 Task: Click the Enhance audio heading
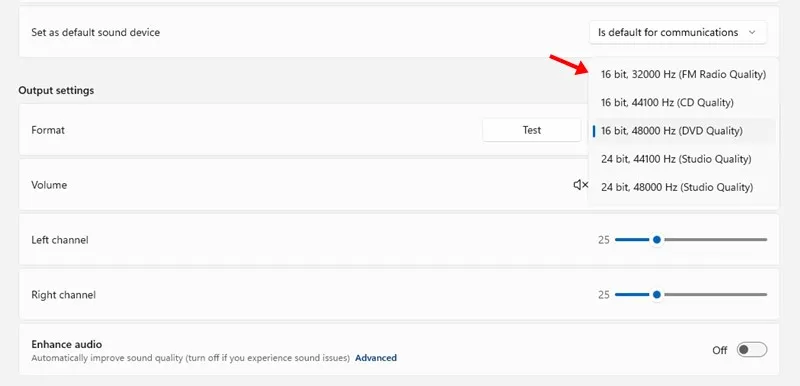[66, 344]
